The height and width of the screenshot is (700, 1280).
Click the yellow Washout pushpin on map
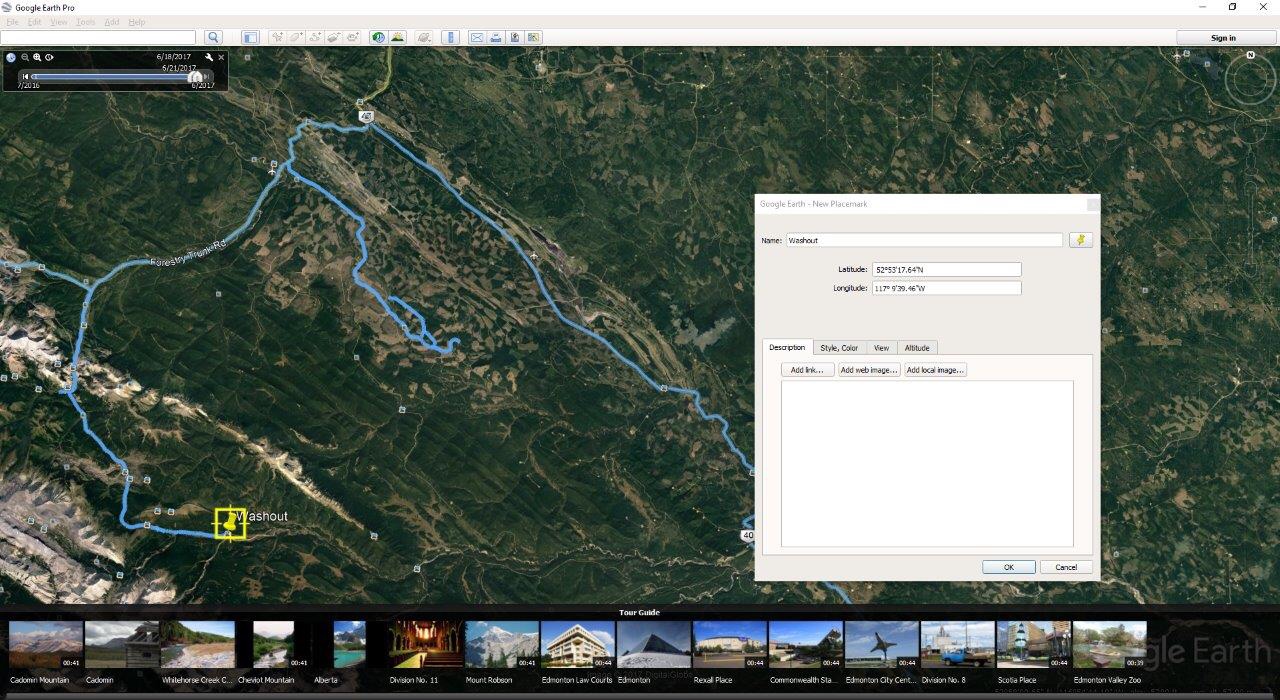pos(231,522)
